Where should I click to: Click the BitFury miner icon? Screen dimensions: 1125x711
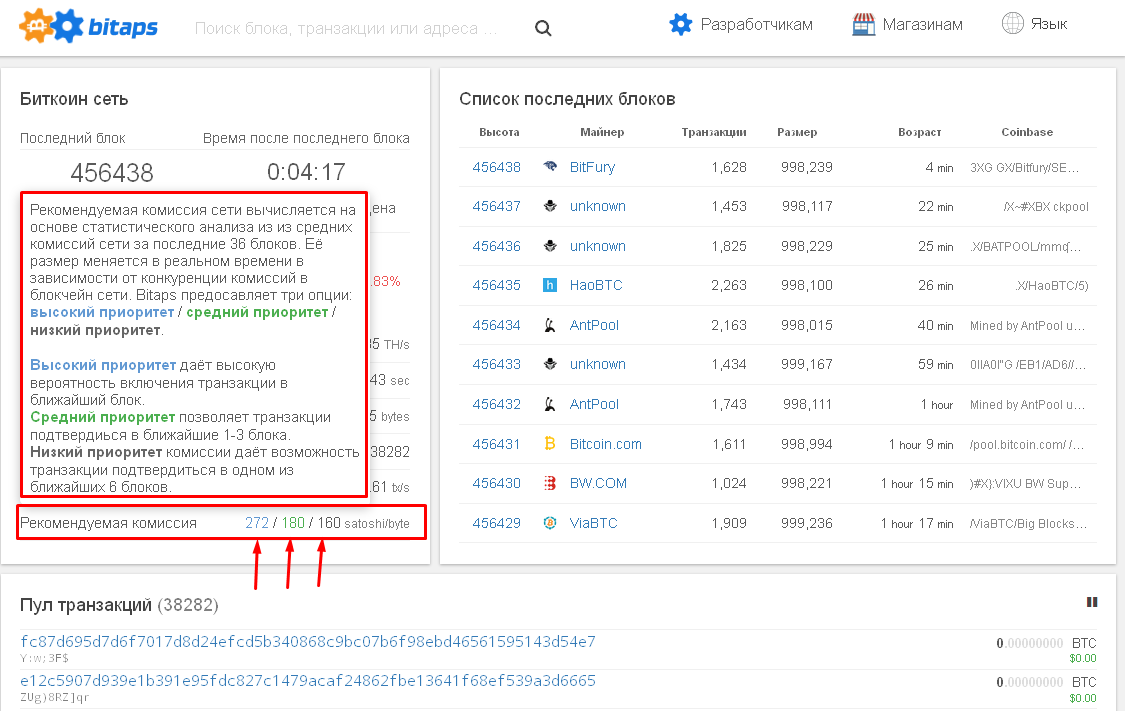(x=550, y=167)
